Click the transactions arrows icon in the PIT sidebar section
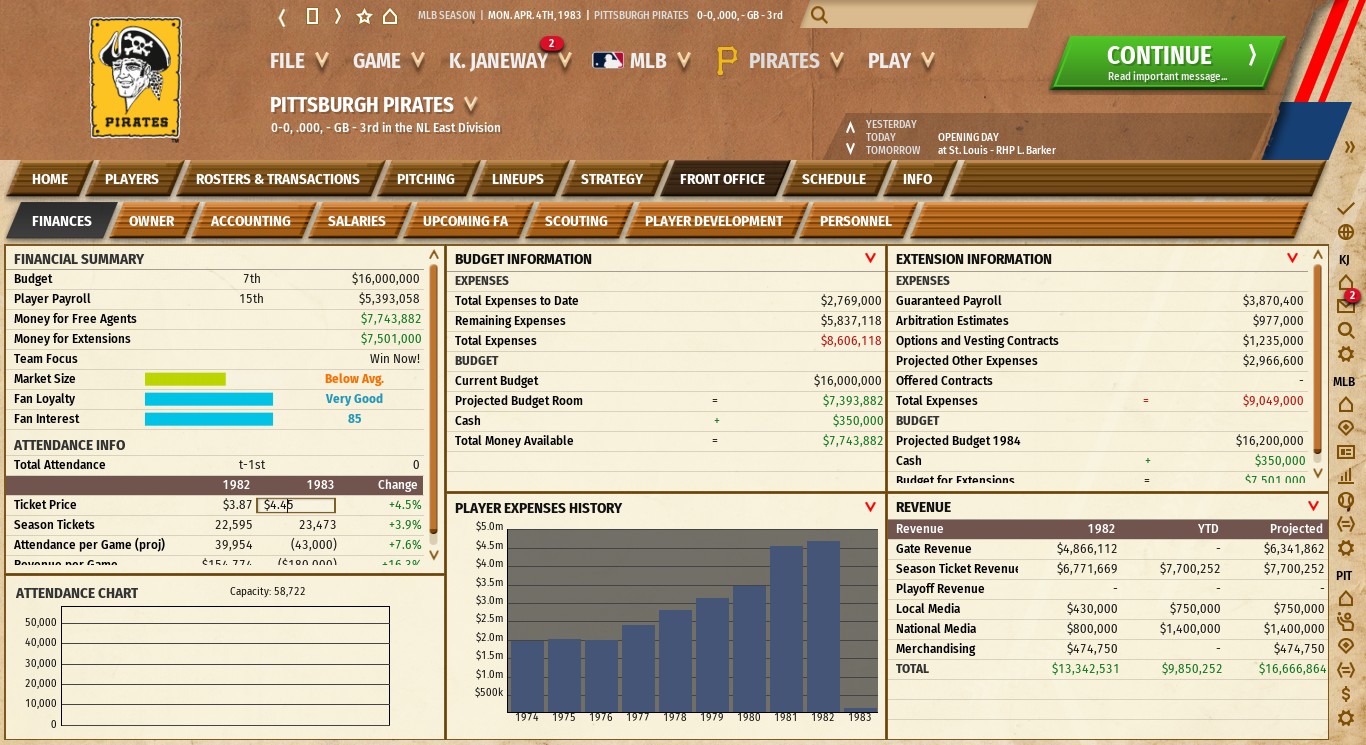This screenshot has height=745, width=1366. (1345, 670)
